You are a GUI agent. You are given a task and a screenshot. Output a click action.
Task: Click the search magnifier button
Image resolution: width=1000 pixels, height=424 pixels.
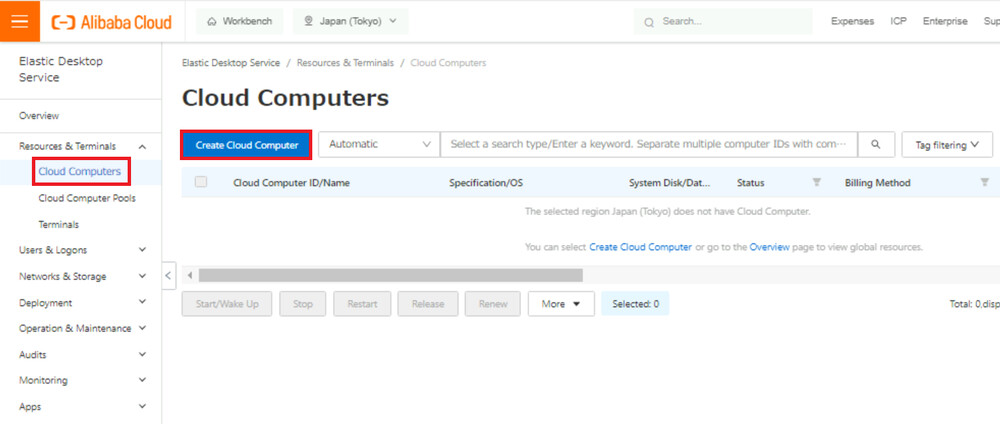(876, 145)
